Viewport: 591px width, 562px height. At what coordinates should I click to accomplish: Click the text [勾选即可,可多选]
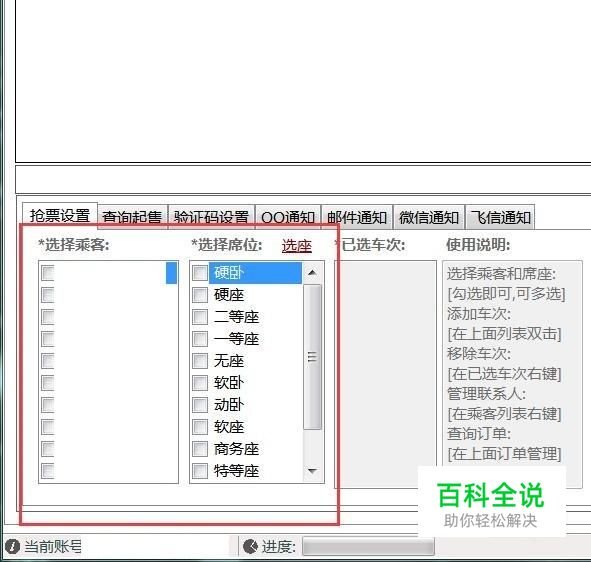tap(507, 294)
